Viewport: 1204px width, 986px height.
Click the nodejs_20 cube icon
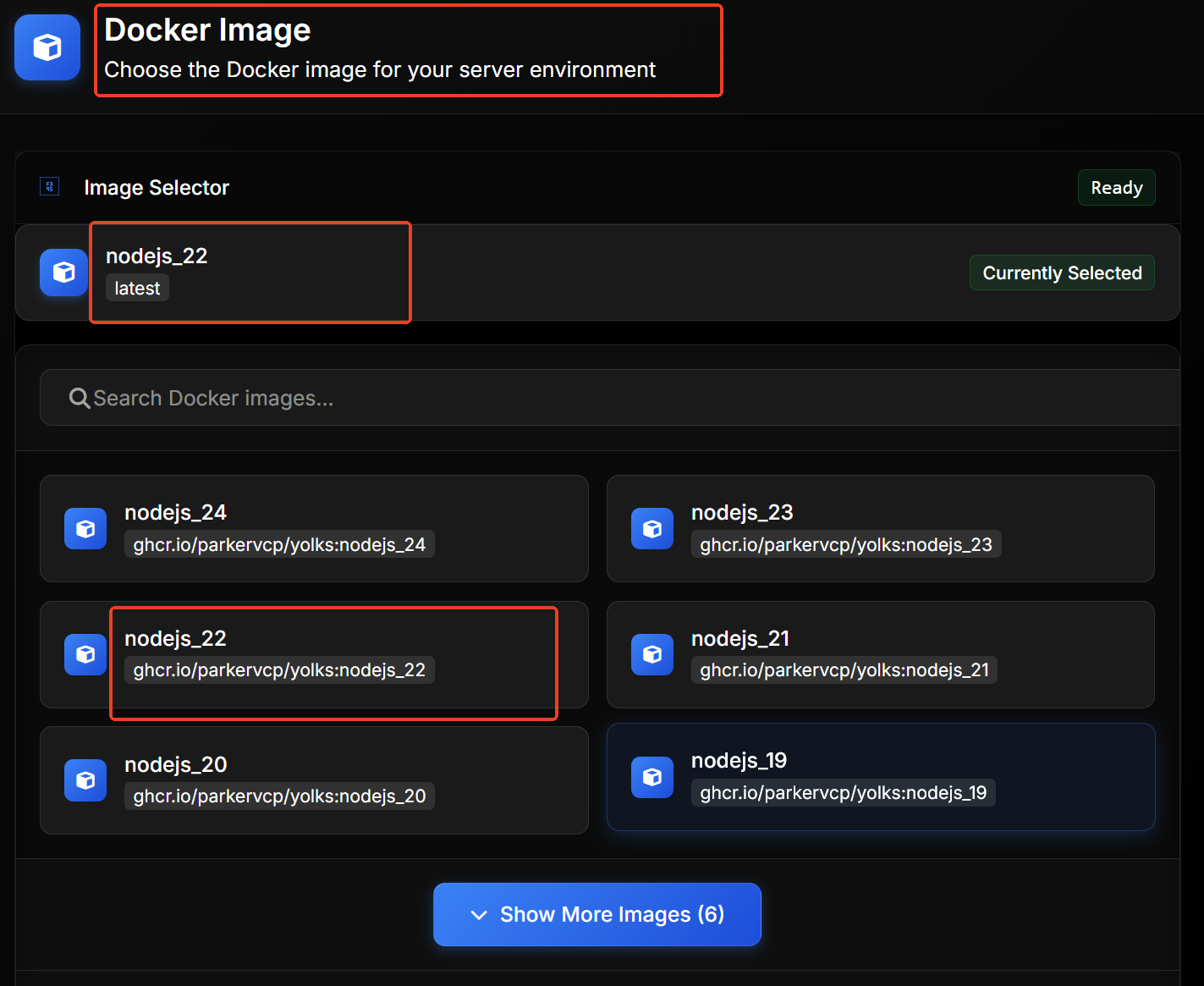(85, 780)
